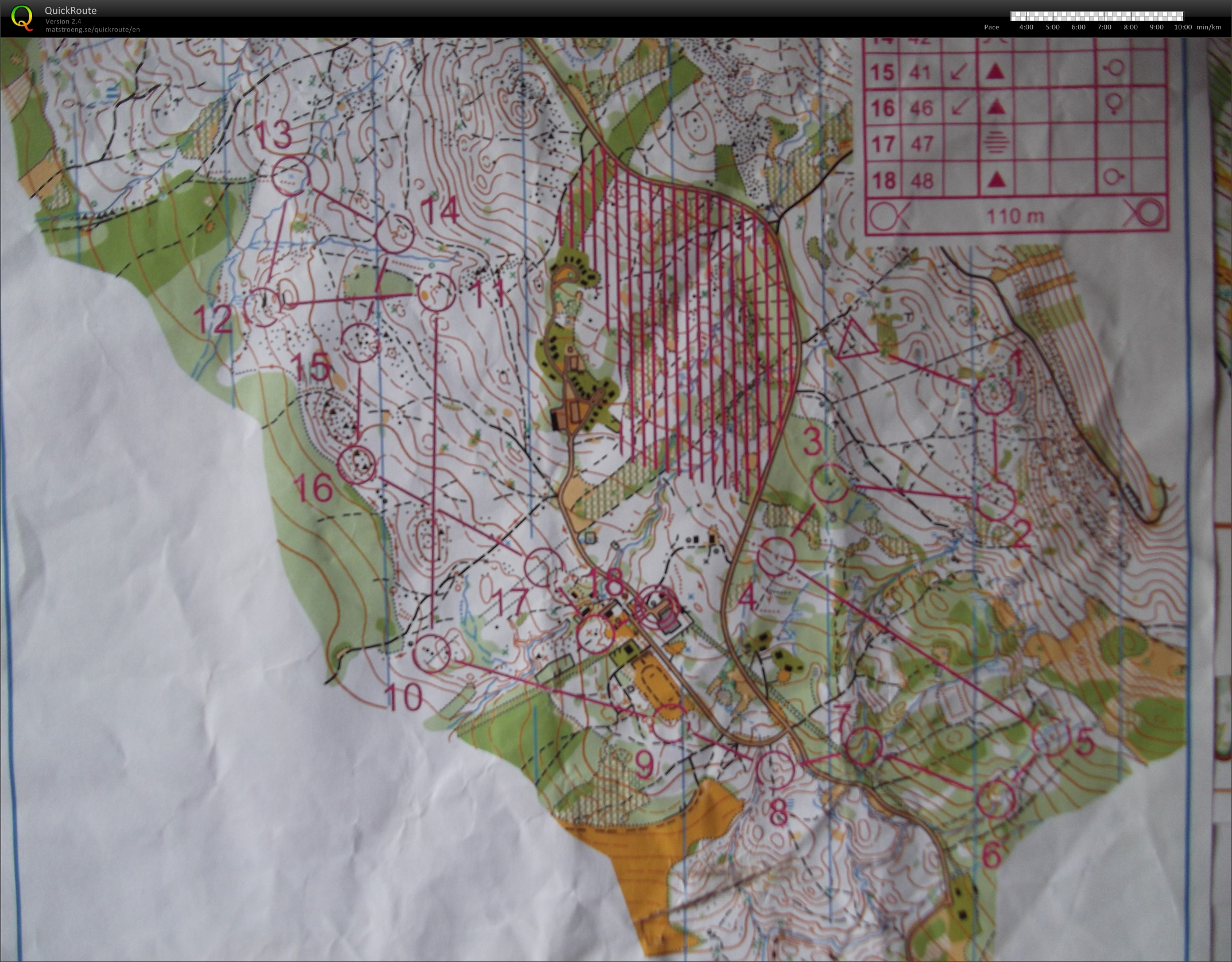
Task: Click the number 16 label on the map
Action: [313, 488]
